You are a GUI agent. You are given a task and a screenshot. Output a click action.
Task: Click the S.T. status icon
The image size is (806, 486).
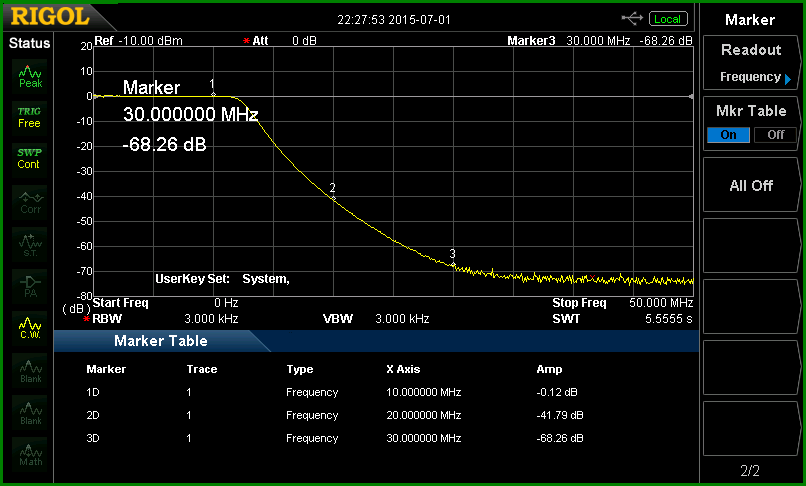[30, 244]
